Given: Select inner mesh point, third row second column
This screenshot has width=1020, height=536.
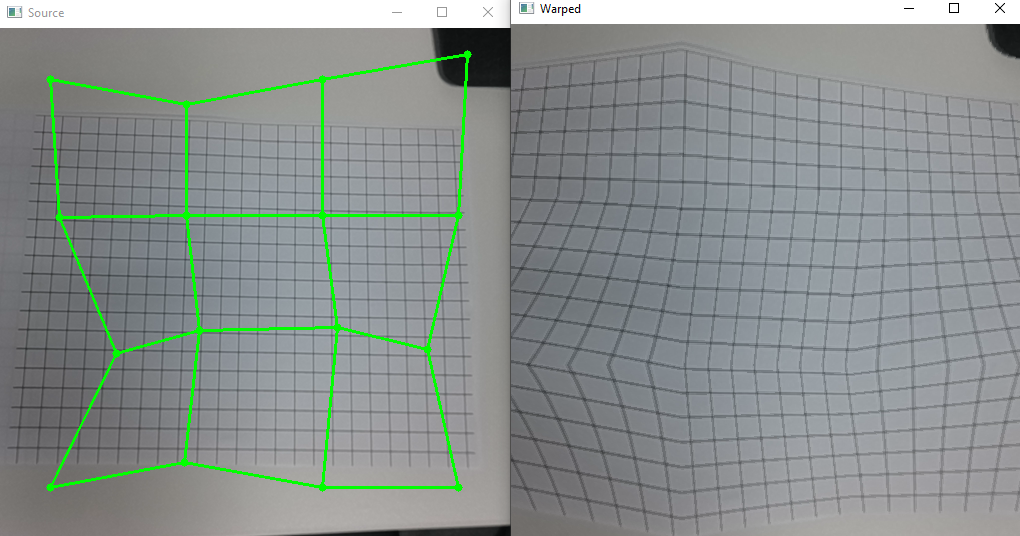Looking at the screenshot, I should 199,331.
